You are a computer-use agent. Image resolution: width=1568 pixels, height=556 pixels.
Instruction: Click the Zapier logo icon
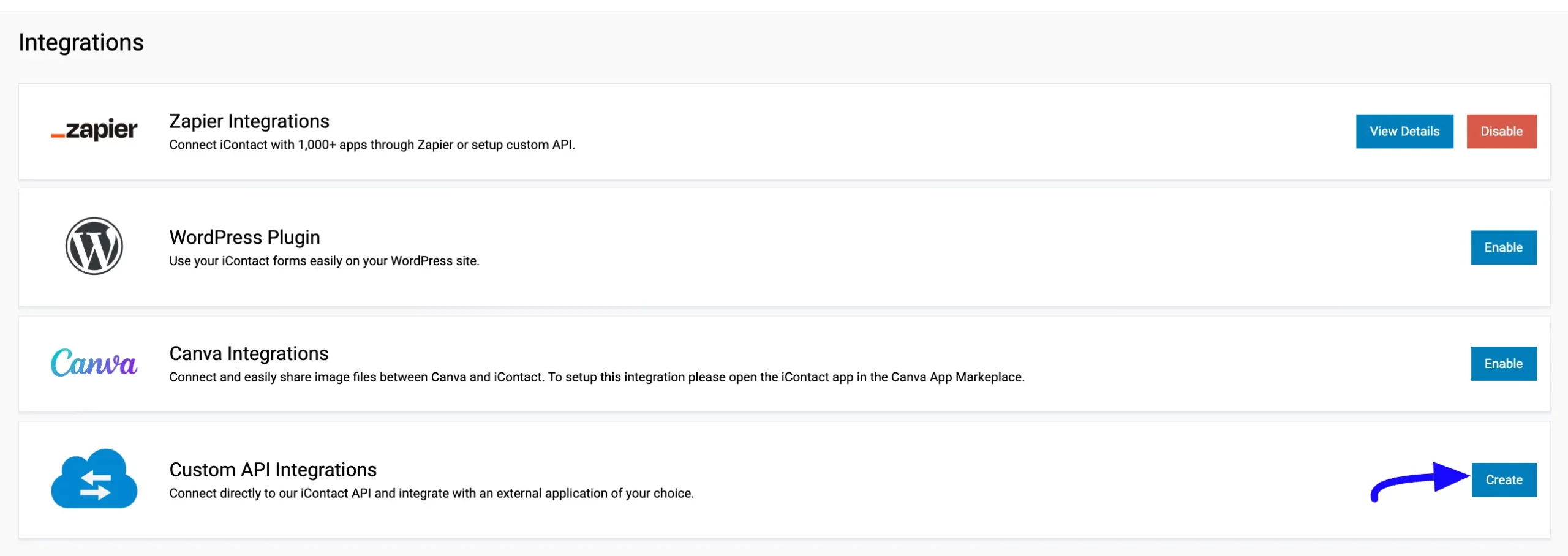(x=94, y=130)
